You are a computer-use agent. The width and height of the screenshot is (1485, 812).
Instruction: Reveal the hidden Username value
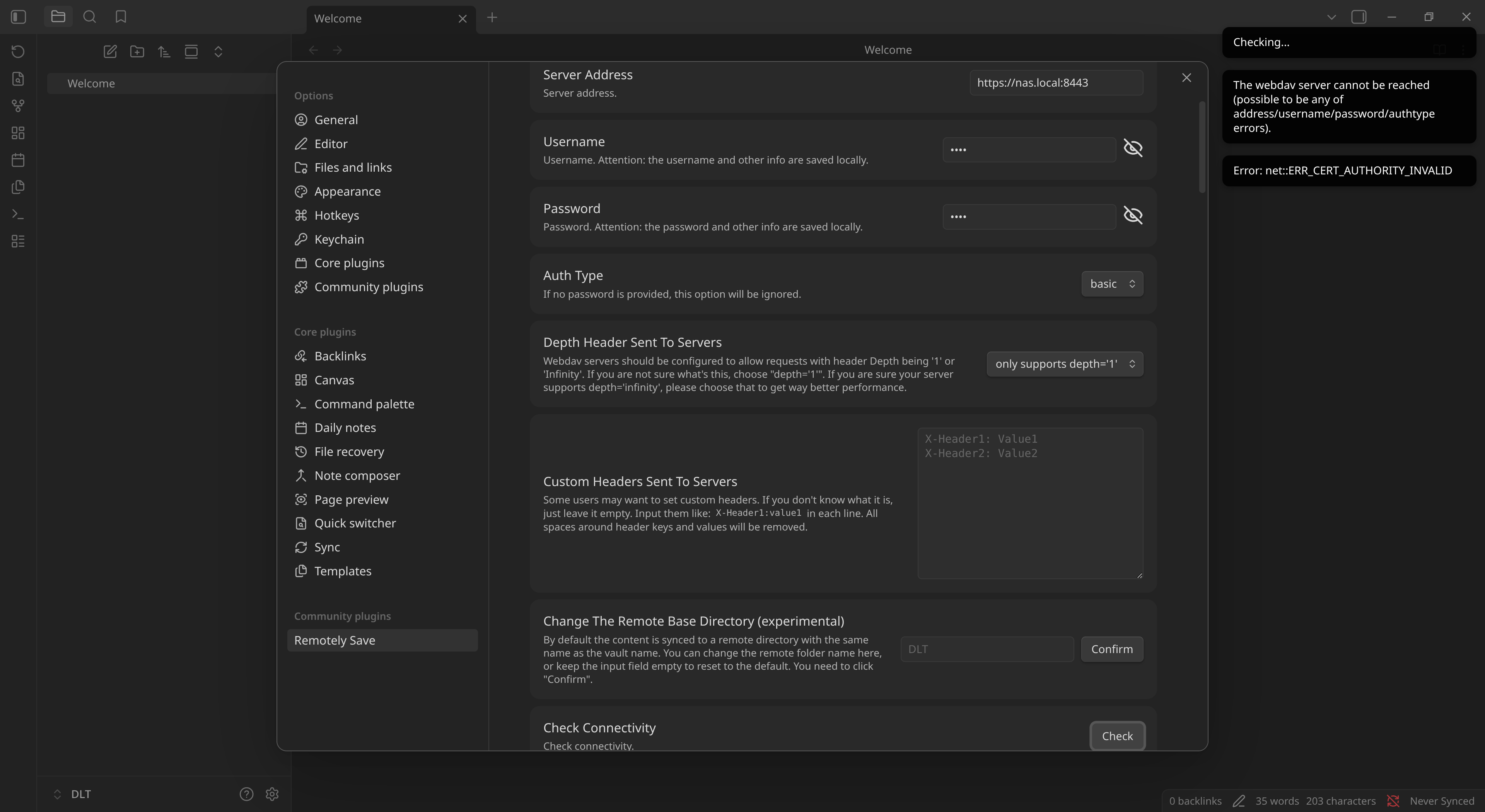click(1133, 148)
